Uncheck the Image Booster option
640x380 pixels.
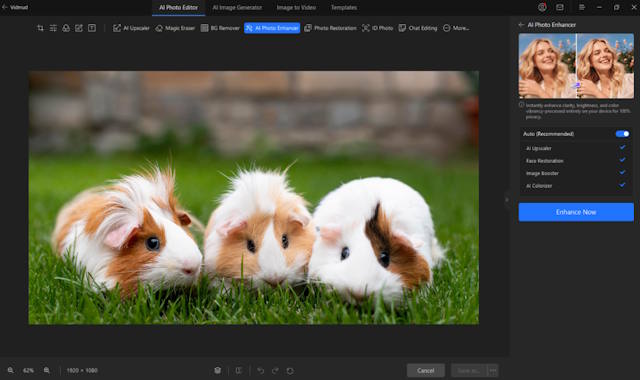[x=622, y=173]
